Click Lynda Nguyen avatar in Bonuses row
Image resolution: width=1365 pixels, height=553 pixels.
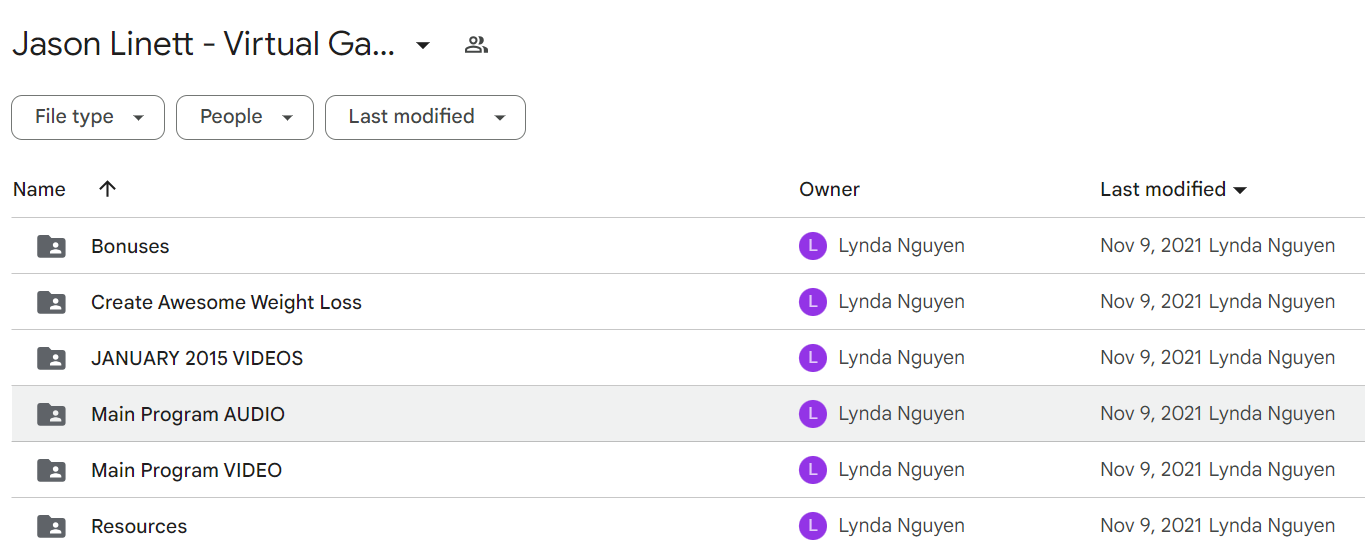[x=813, y=246]
